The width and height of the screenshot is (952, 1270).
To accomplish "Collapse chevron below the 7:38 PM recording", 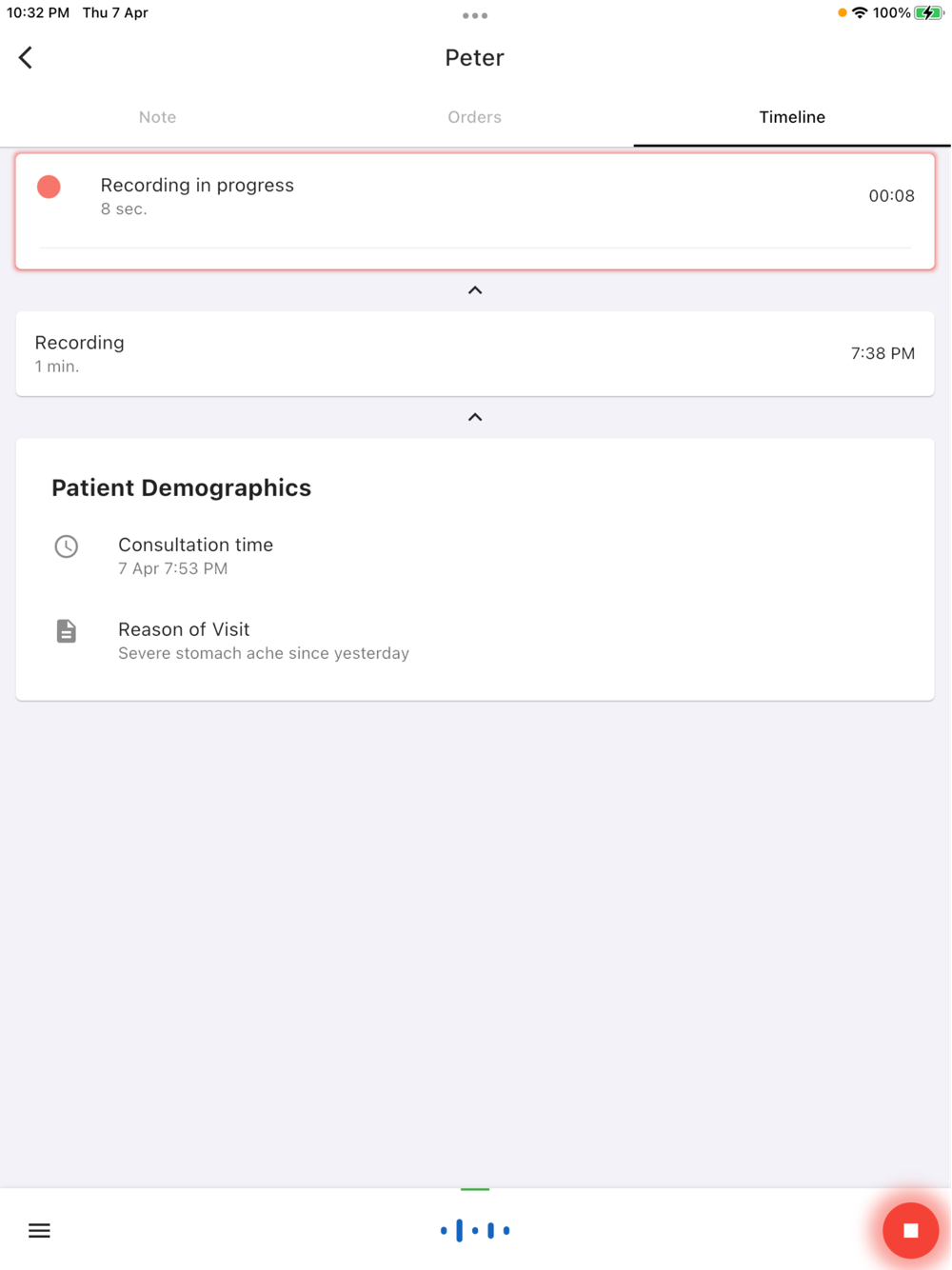I will (x=475, y=417).
